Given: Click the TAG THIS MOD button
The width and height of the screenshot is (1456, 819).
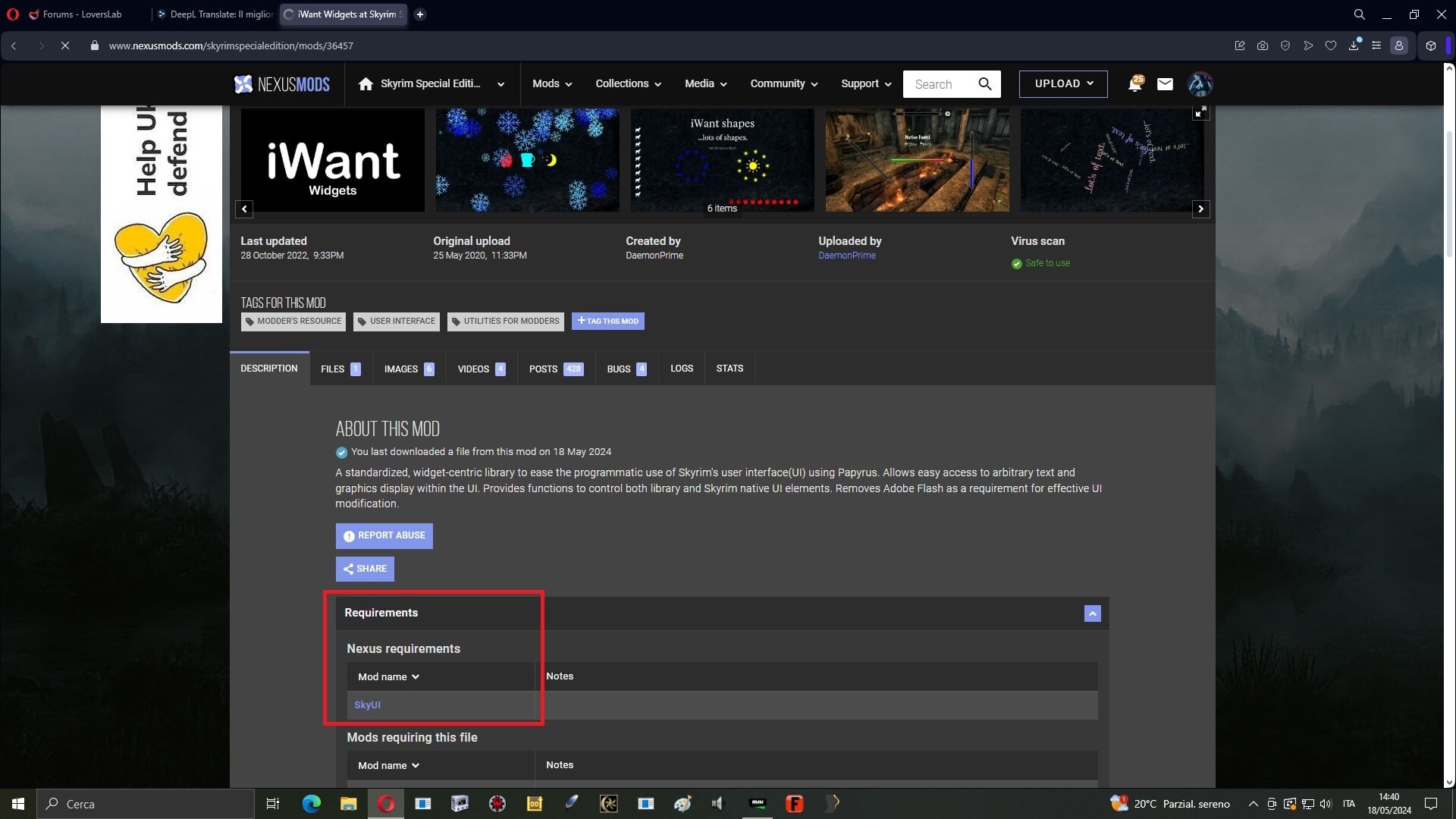Looking at the screenshot, I should 608,322.
